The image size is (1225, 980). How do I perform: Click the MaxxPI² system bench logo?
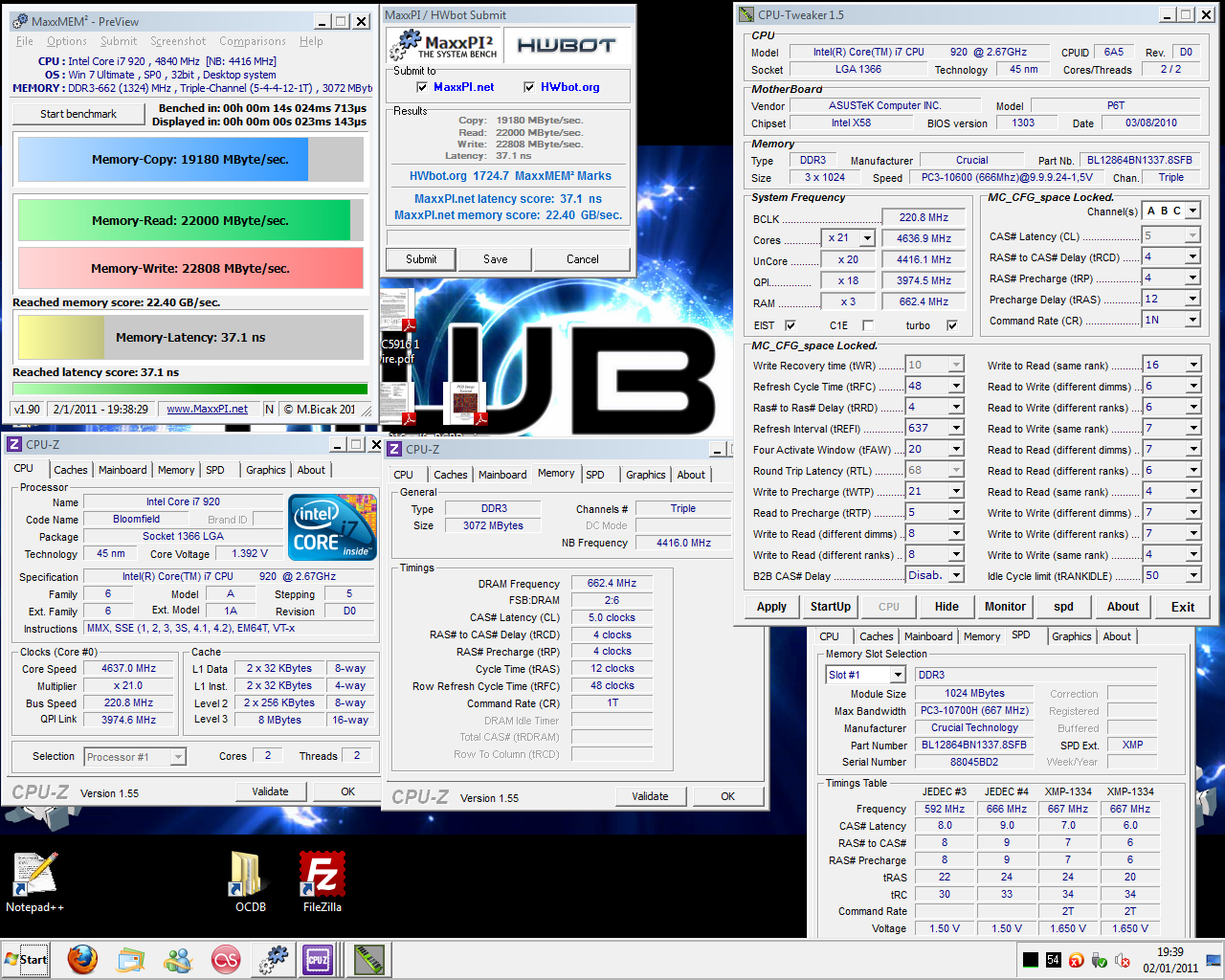[445, 45]
